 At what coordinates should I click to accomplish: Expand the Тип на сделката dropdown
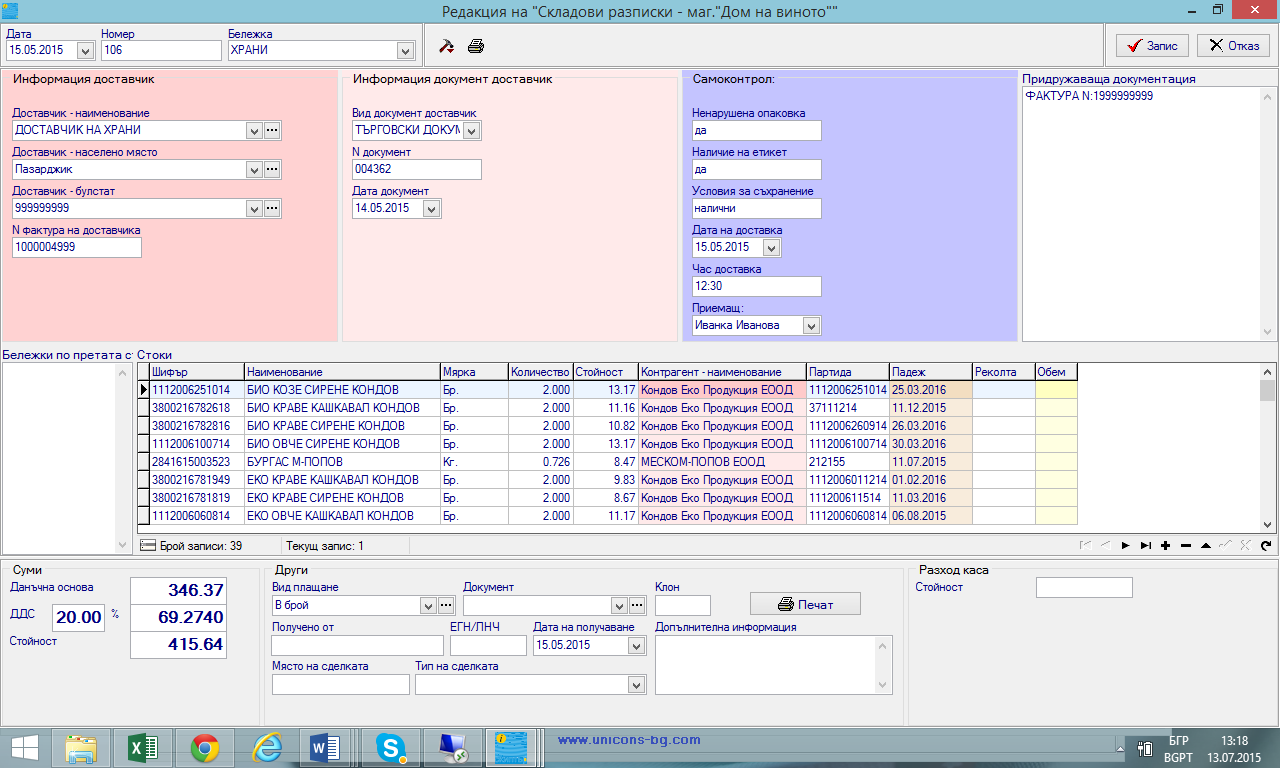pyautogui.click(x=636, y=684)
